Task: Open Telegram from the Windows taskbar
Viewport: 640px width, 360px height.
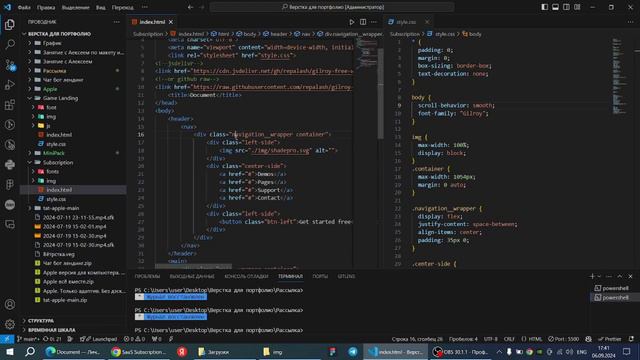Action: [353, 352]
